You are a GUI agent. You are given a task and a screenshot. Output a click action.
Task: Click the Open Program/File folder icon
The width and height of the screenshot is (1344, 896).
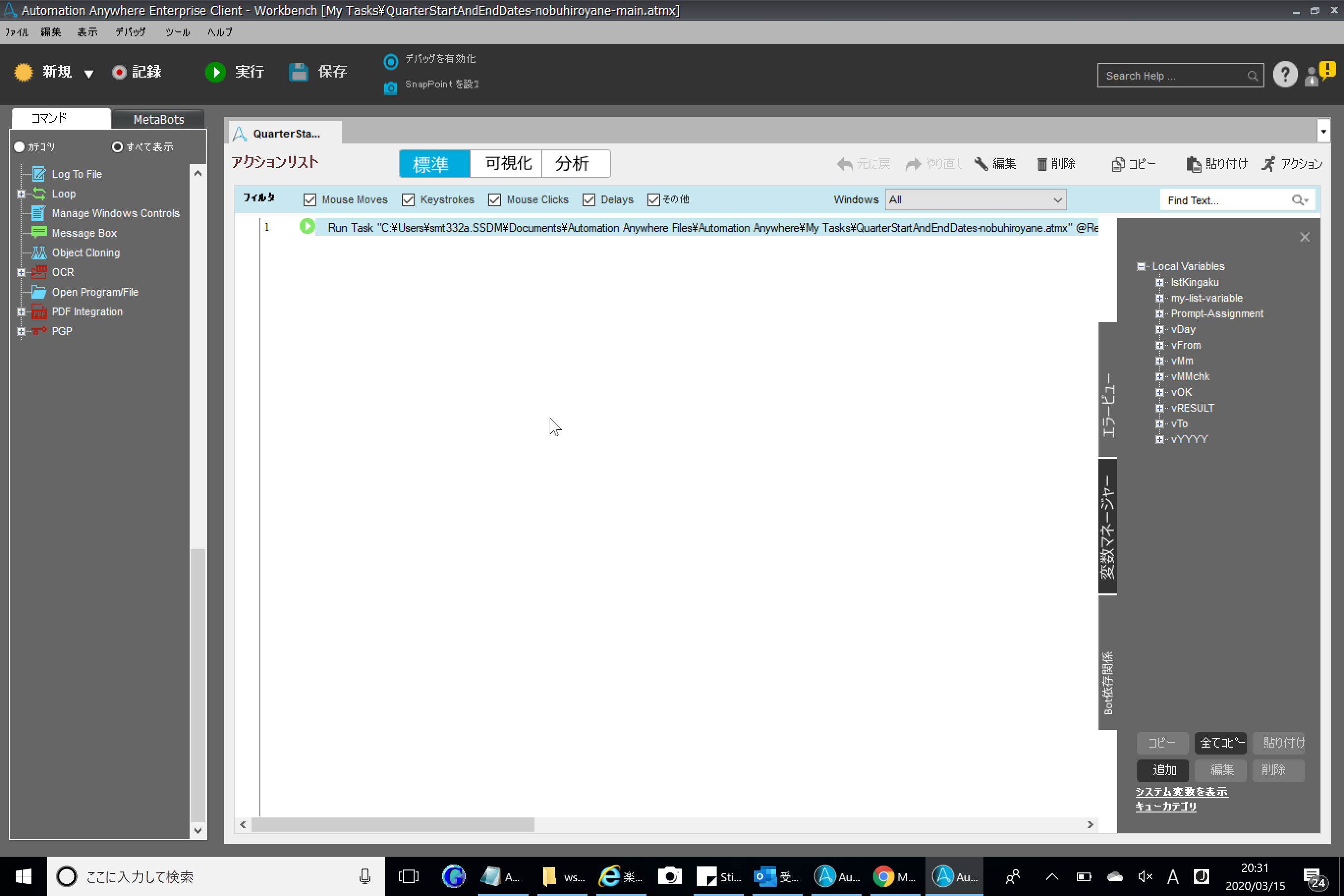pos(39,292)
